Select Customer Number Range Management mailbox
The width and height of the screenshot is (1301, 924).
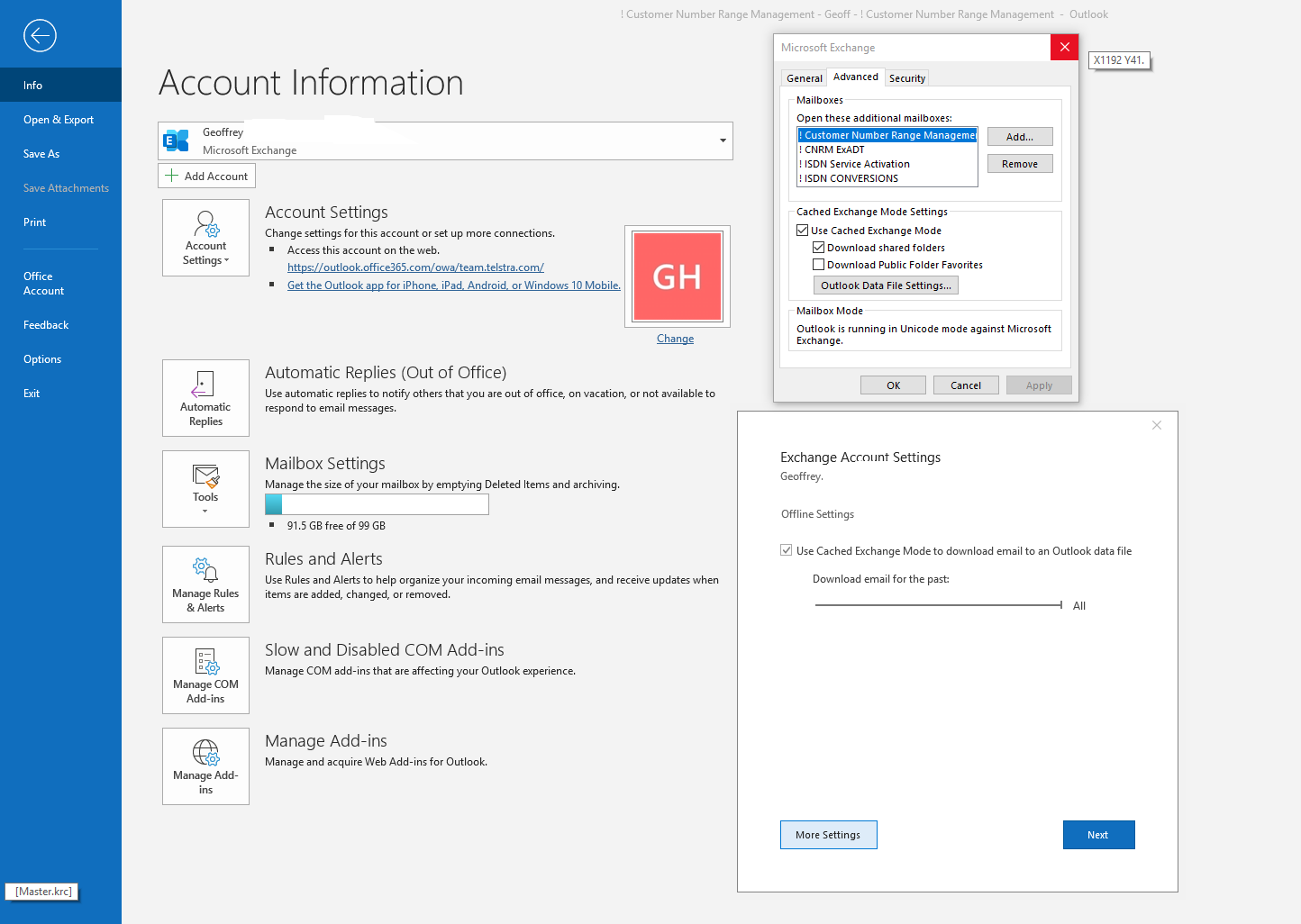point(887,135)
